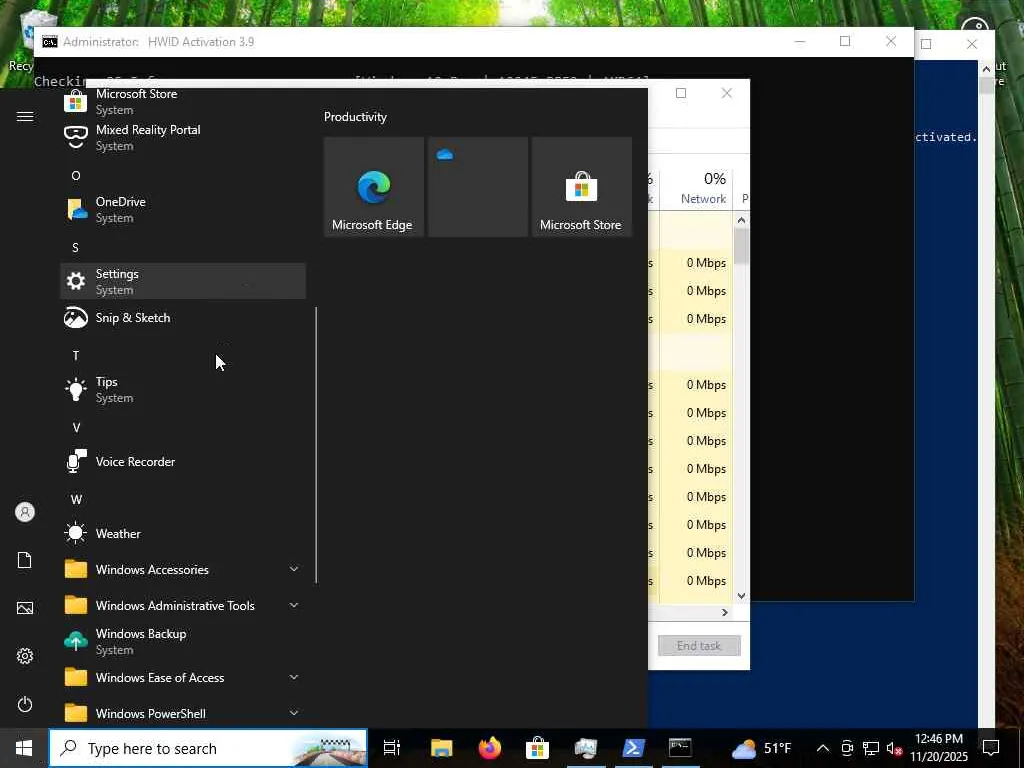Click the Microsoft Store tile

tap(581, 187)
